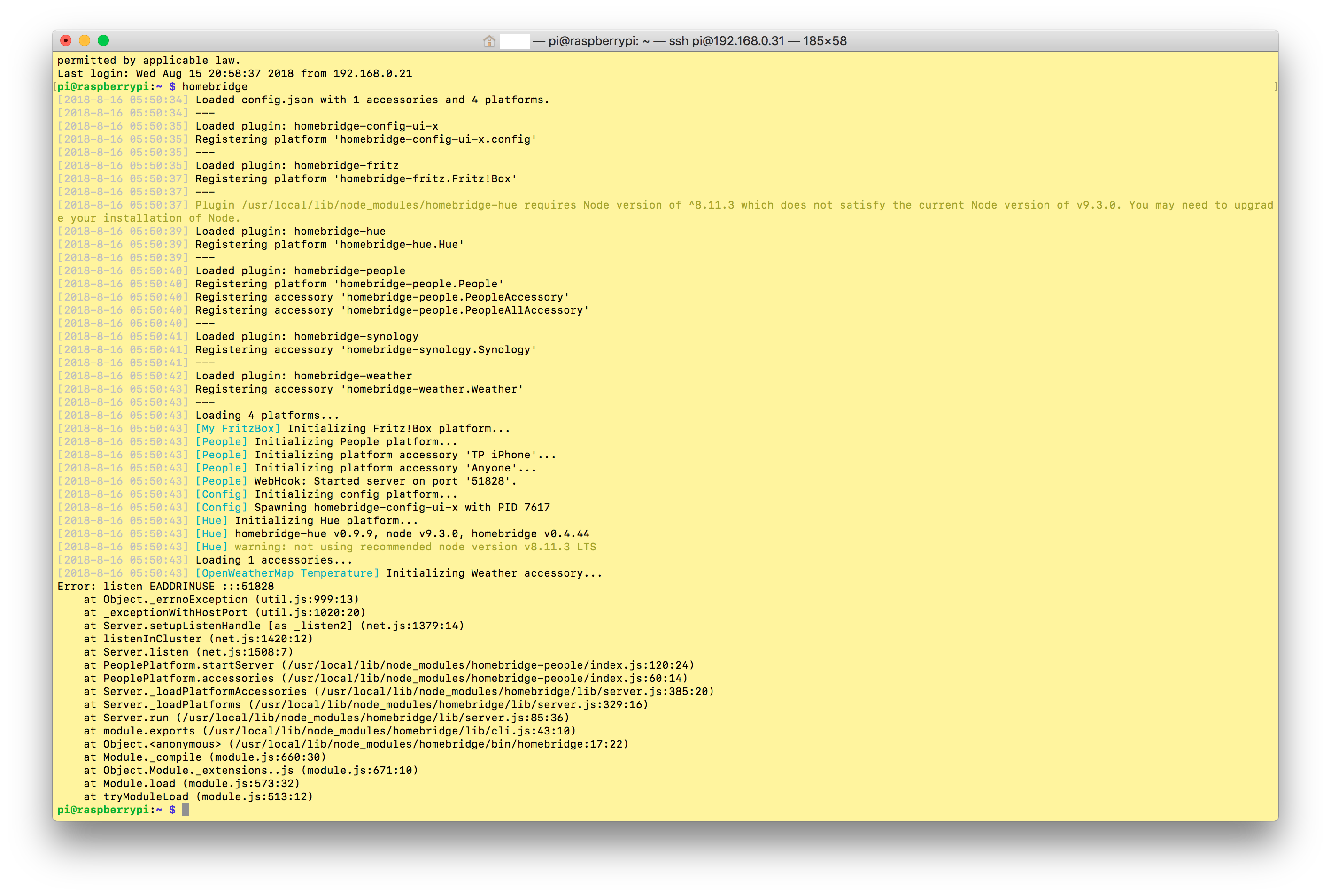Click the '[My FritzBox]' log tag
Image resolution: width=1331 pixels, height=896 pixels.
[238, 429]
